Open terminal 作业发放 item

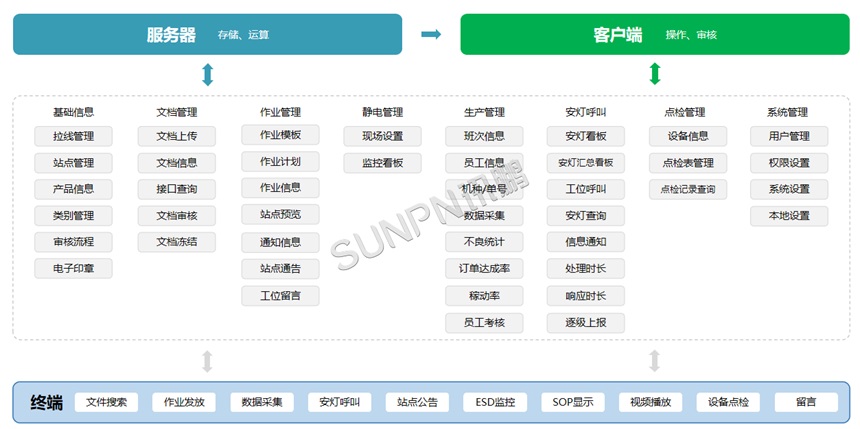[184, 402]
